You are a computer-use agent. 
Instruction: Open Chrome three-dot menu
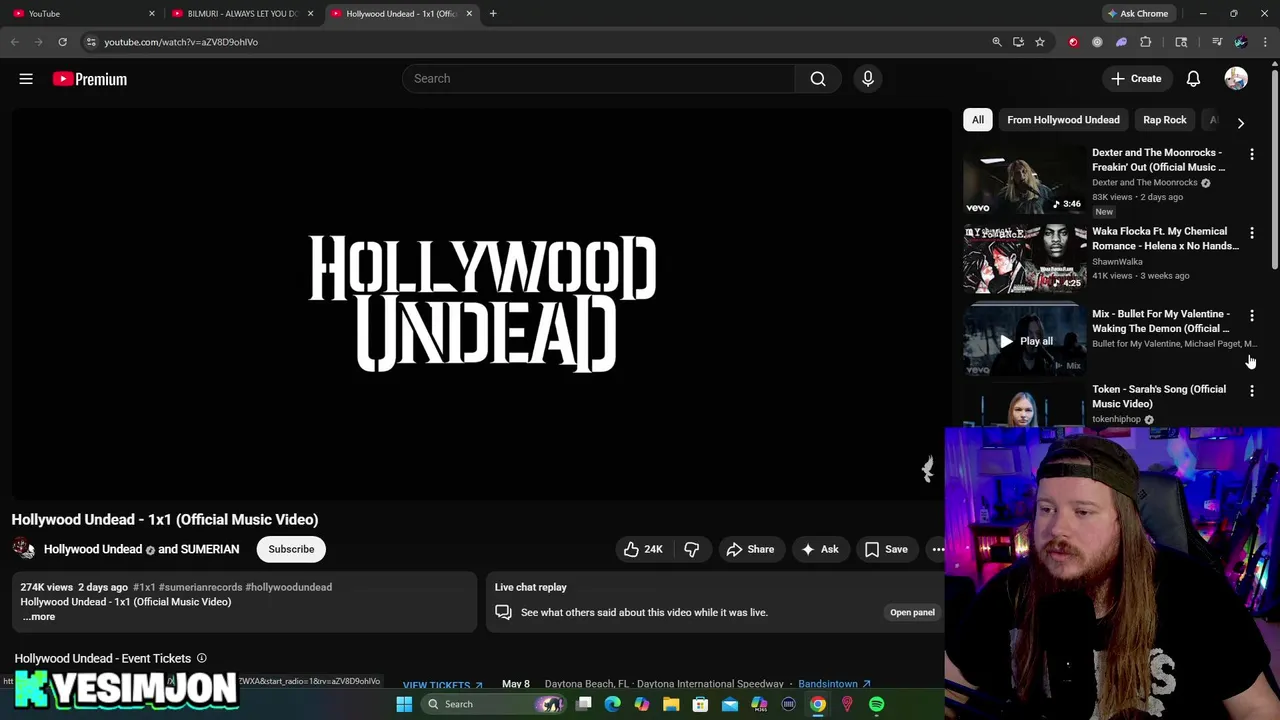[1265, 42]
